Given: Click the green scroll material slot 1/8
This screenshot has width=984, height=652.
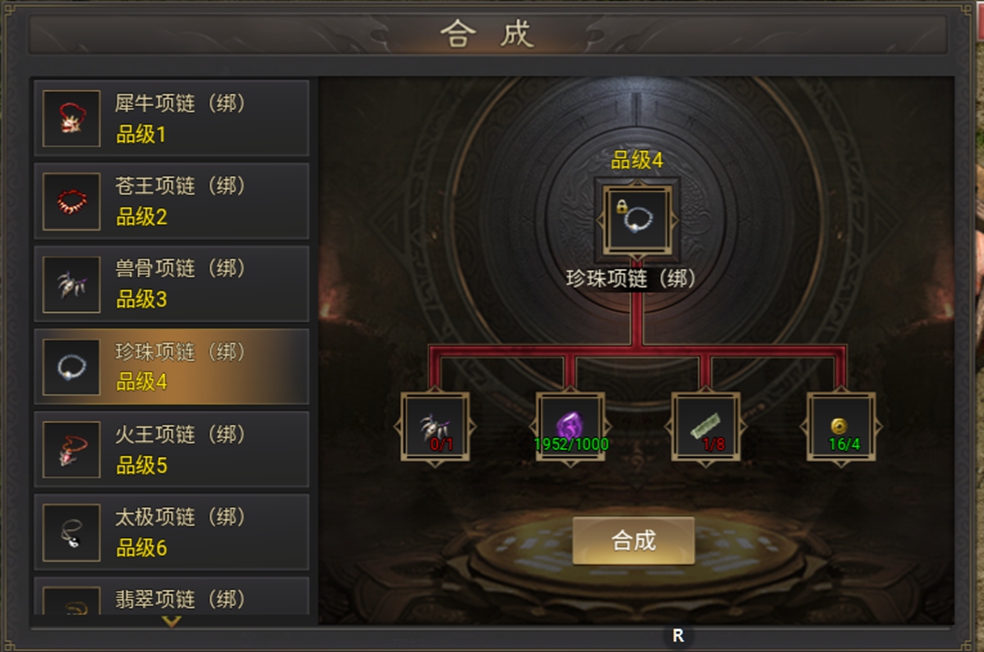Looking at the screenshot, I should coord(705,427).
